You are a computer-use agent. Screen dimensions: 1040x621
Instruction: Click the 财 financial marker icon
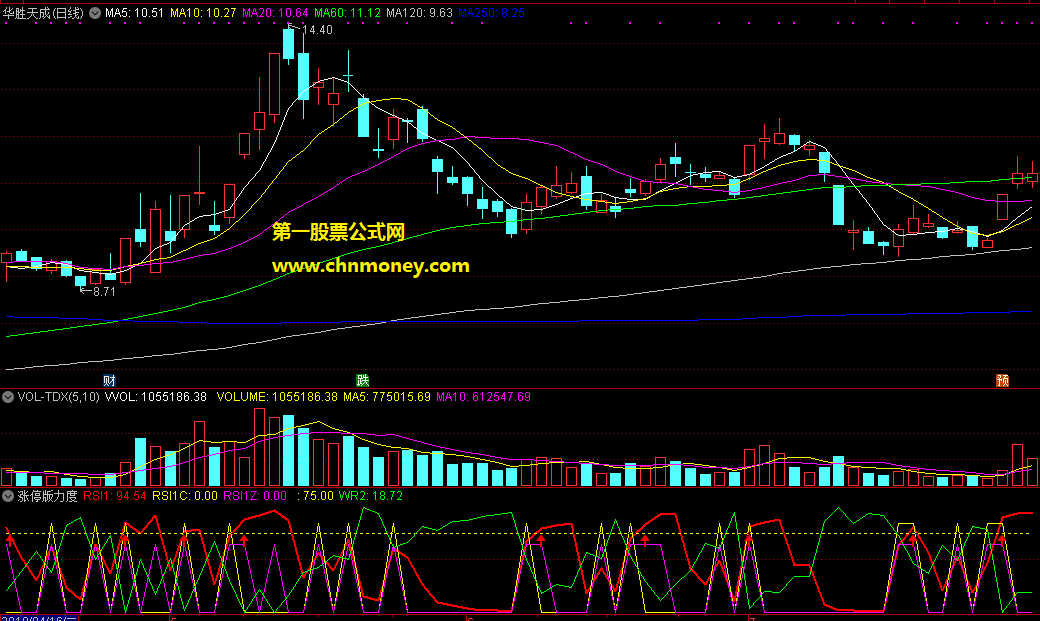pyautogui.click(x=109, y=380)
